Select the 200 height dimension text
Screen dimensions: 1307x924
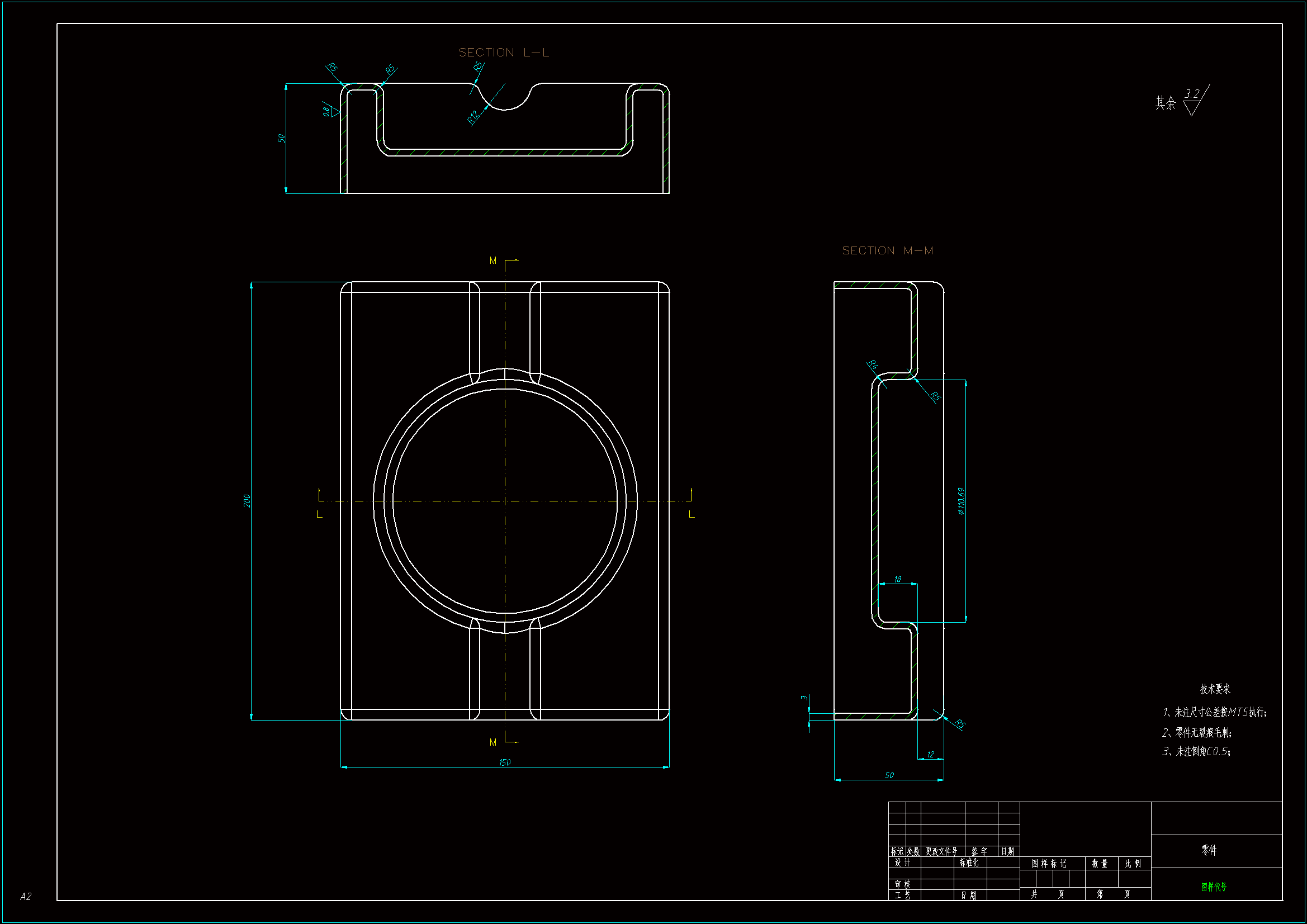pyautogui.click(x=247, y=500)
